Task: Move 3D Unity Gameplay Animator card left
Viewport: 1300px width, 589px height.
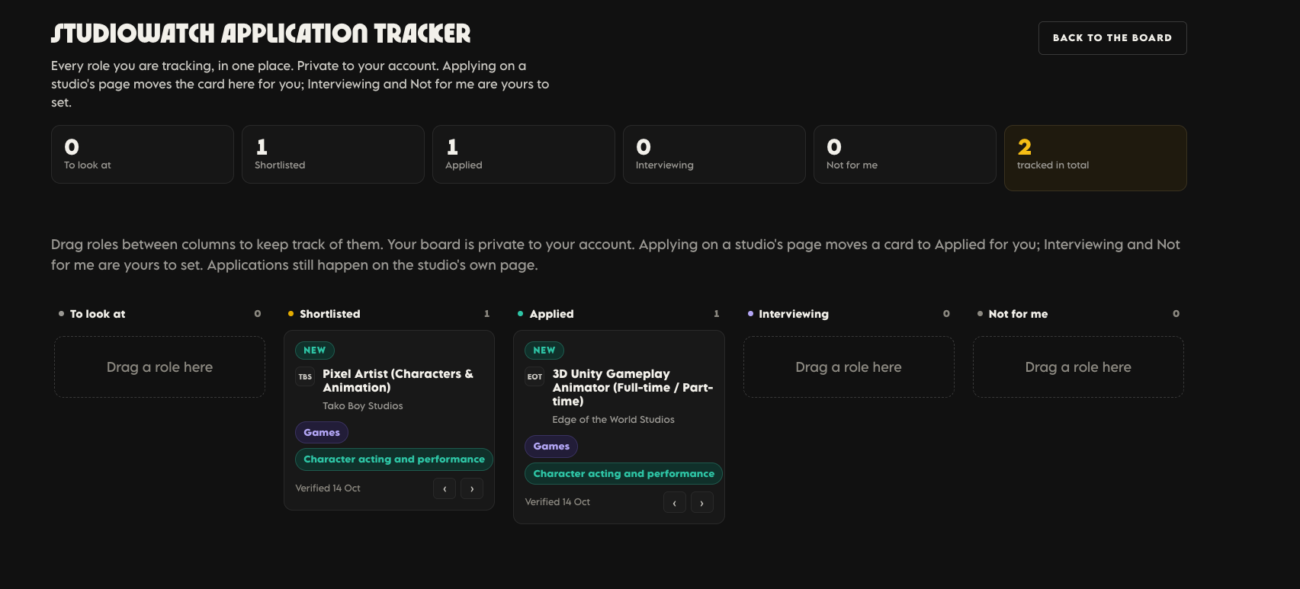Action: [675, 502]
